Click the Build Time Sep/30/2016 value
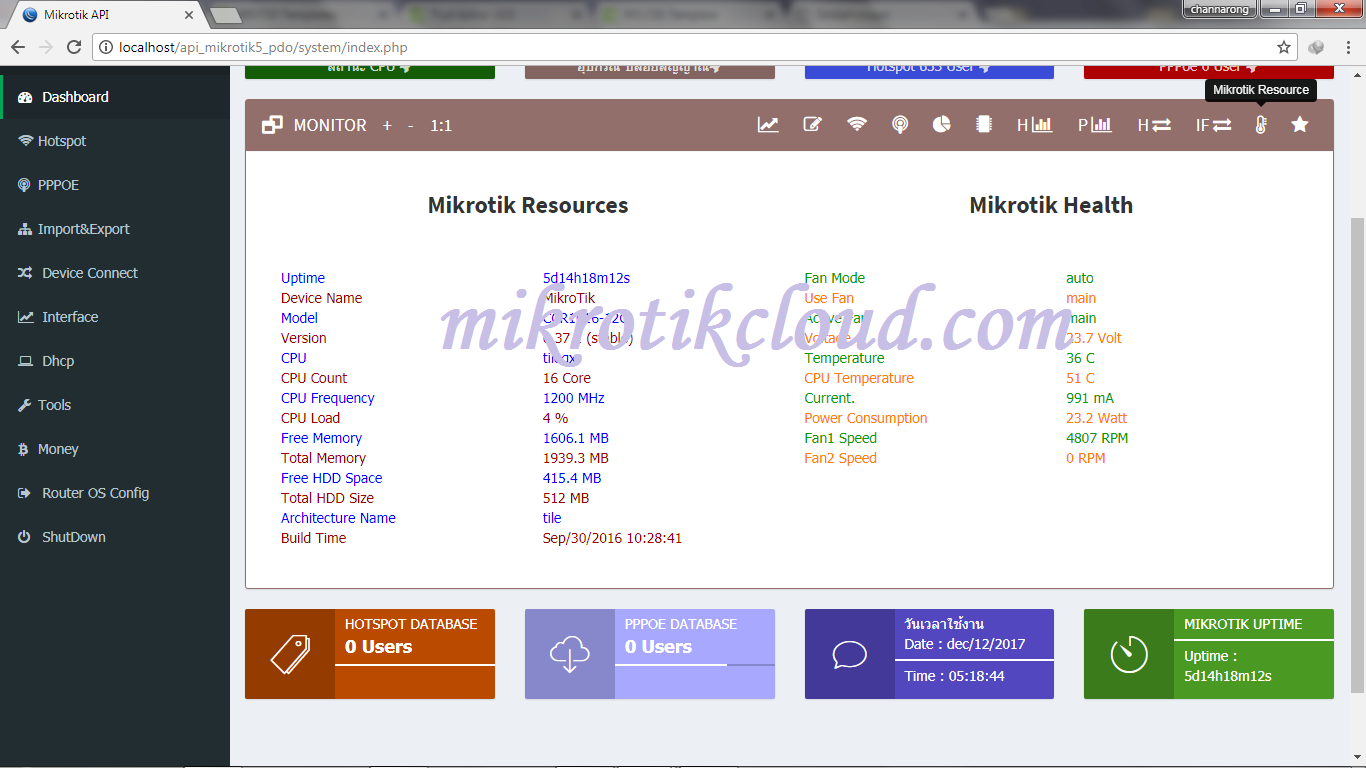1366x768 pixels. [613, 538]
